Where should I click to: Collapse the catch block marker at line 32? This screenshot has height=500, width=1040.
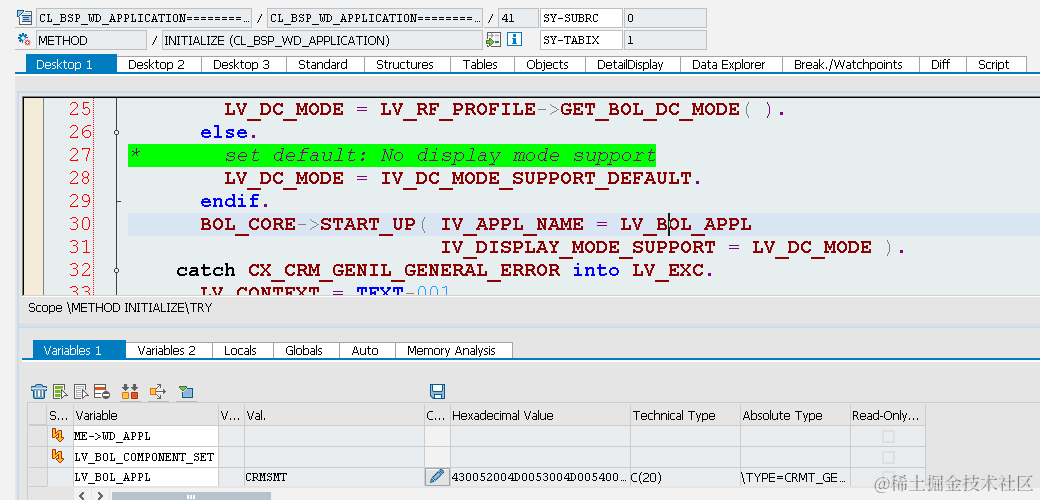click(x=117, y=270)
